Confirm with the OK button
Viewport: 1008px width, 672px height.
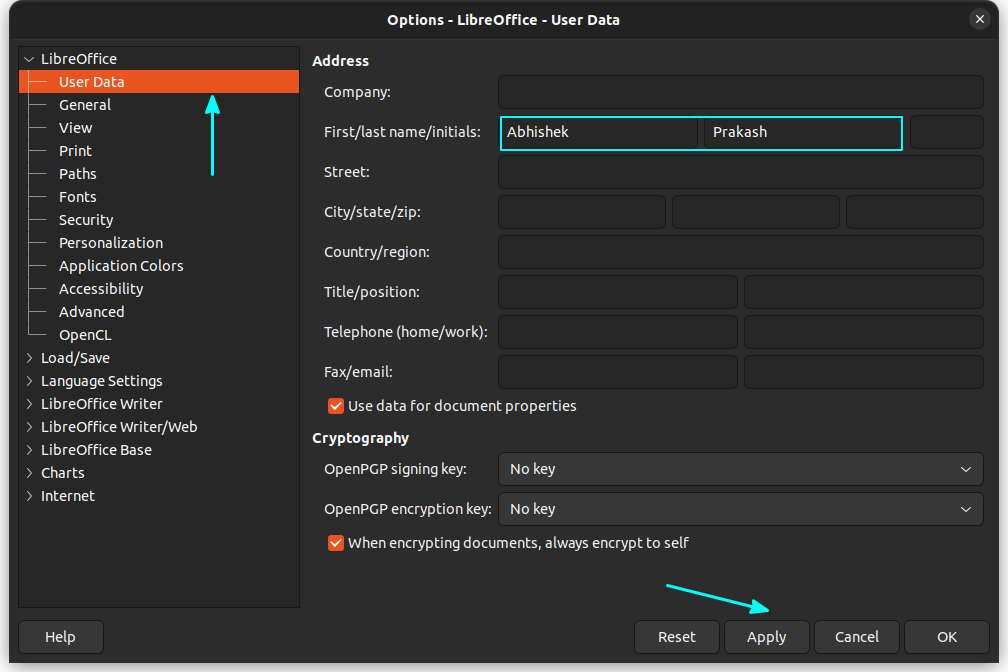click(x=947, y=637)
